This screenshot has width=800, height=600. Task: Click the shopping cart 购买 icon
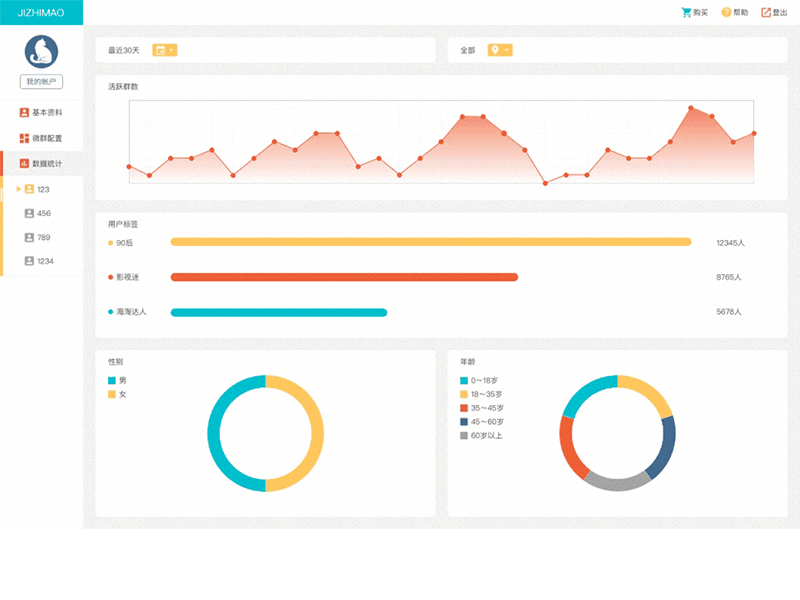(687, 13)
